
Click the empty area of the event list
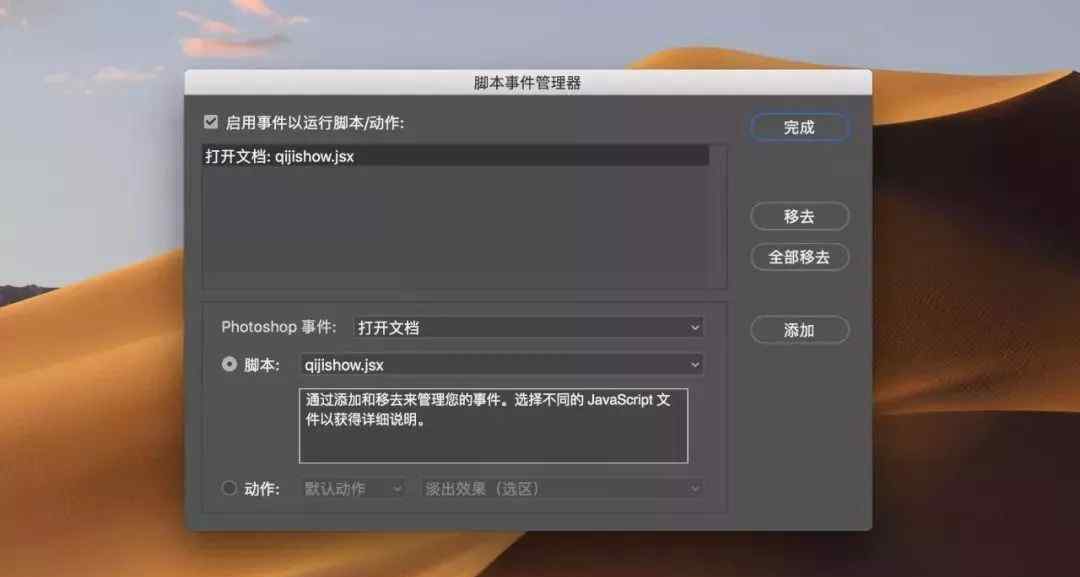click(x=456, y=227)
